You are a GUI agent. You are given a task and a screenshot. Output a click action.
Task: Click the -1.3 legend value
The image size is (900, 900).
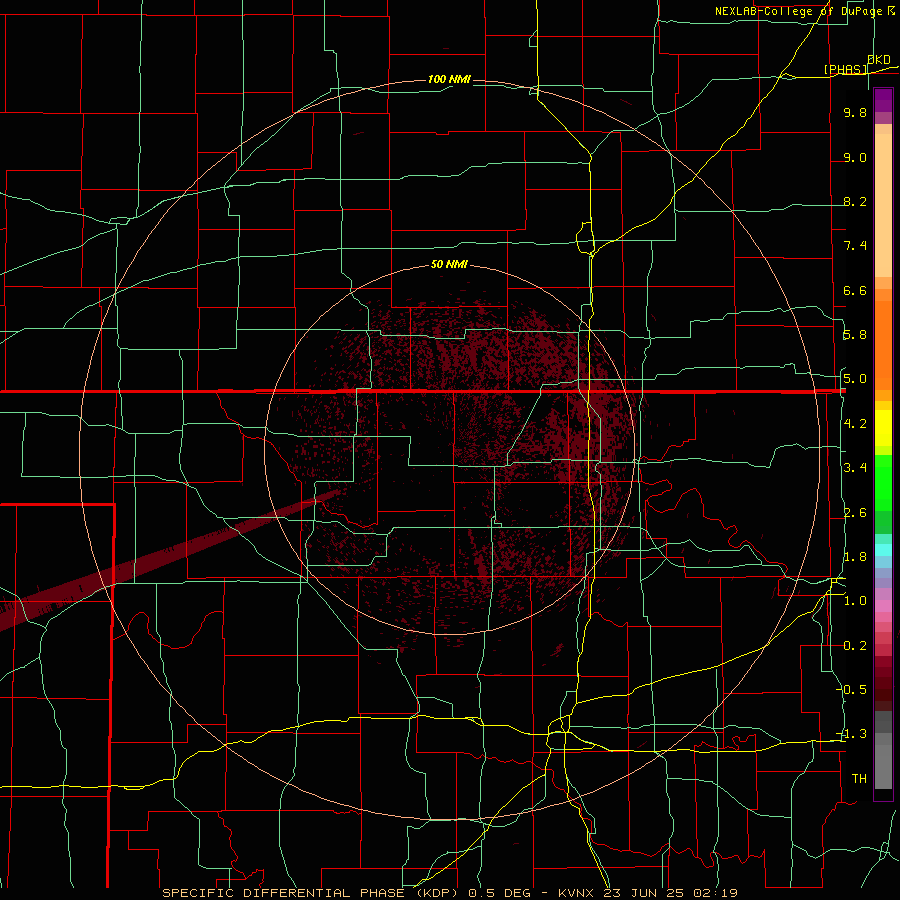[852, 734]
